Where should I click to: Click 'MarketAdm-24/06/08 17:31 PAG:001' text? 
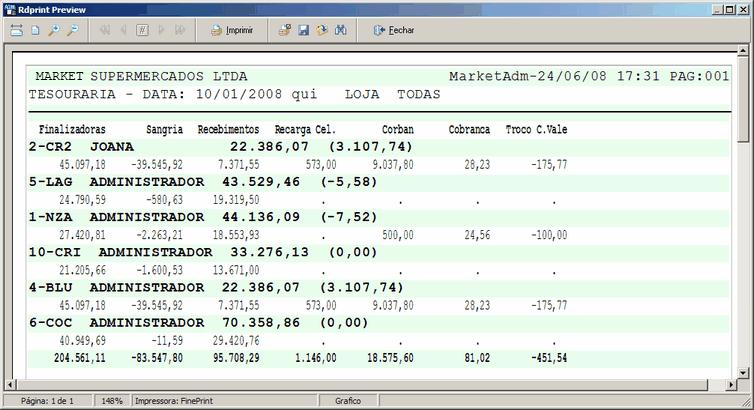point(589,76)
